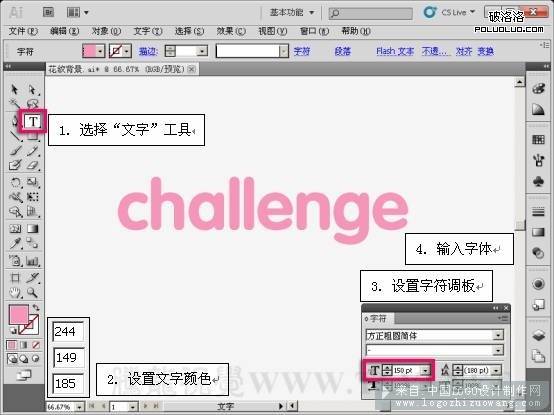554x415 pixels.
Task: Select the Column Graph tool
Action: 33,261
